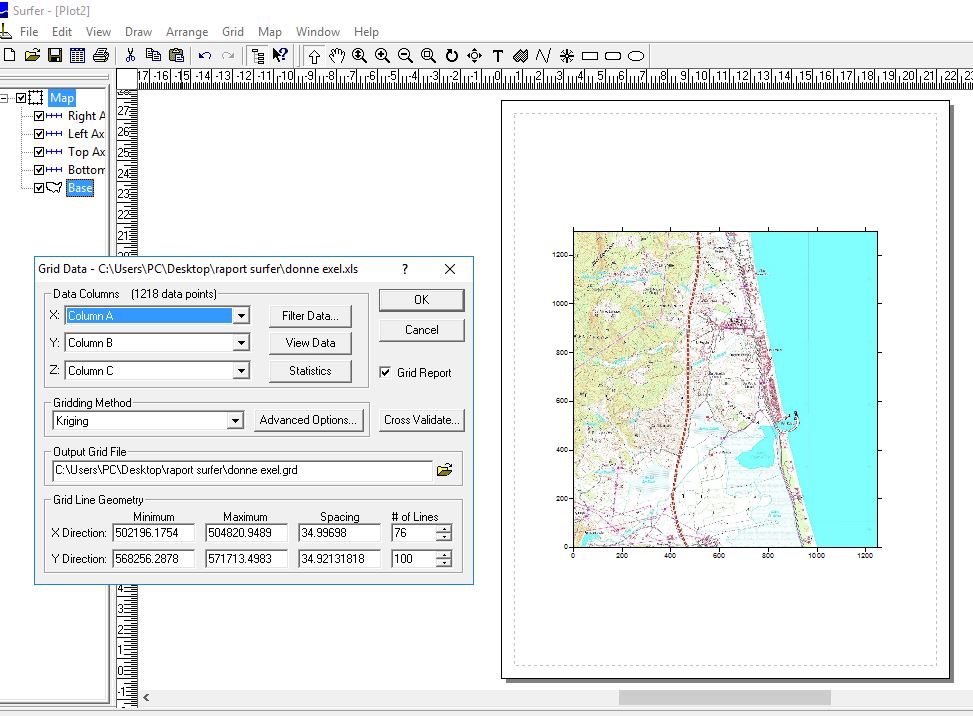Click the Cross Validate button

tap(422, 420)
